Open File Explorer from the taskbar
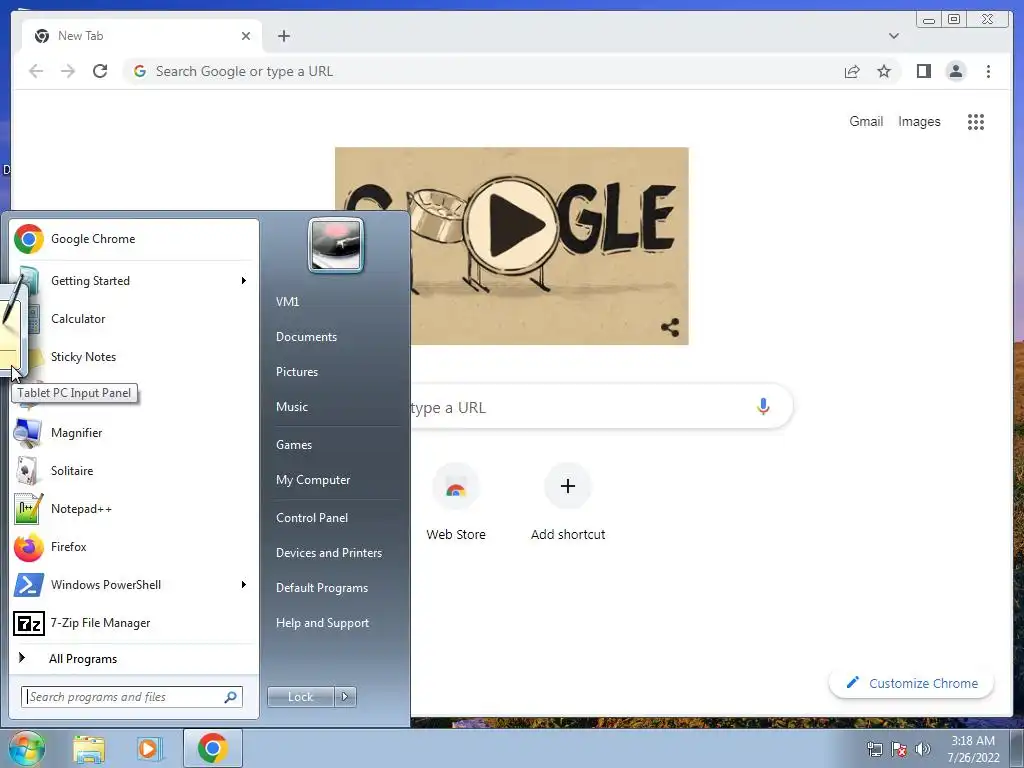 pos(89,749)
